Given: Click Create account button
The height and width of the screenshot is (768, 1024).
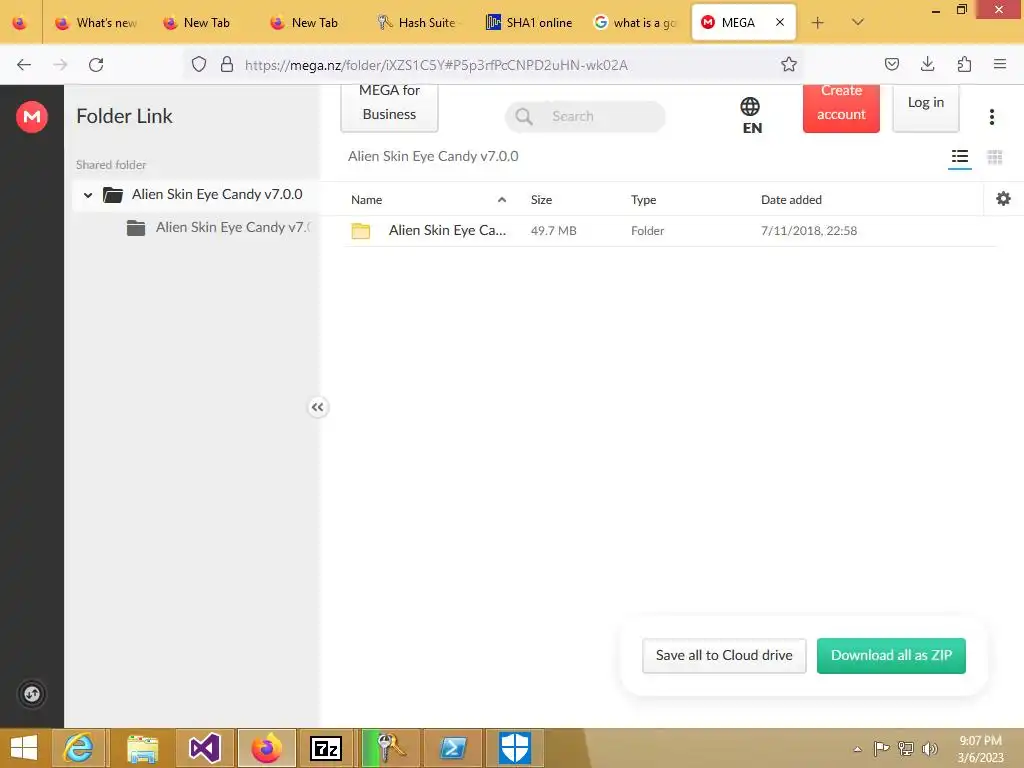Looking at the screenshot, I should [x=841, y=106].
